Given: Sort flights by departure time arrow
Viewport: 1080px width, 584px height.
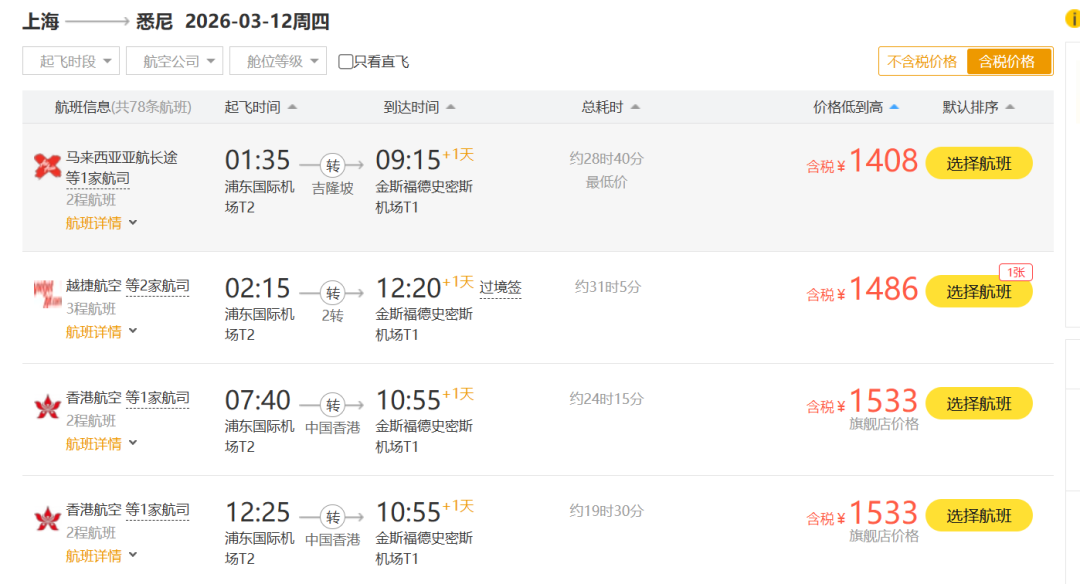Looking at the screenshot, I should (x=292, y=108).
